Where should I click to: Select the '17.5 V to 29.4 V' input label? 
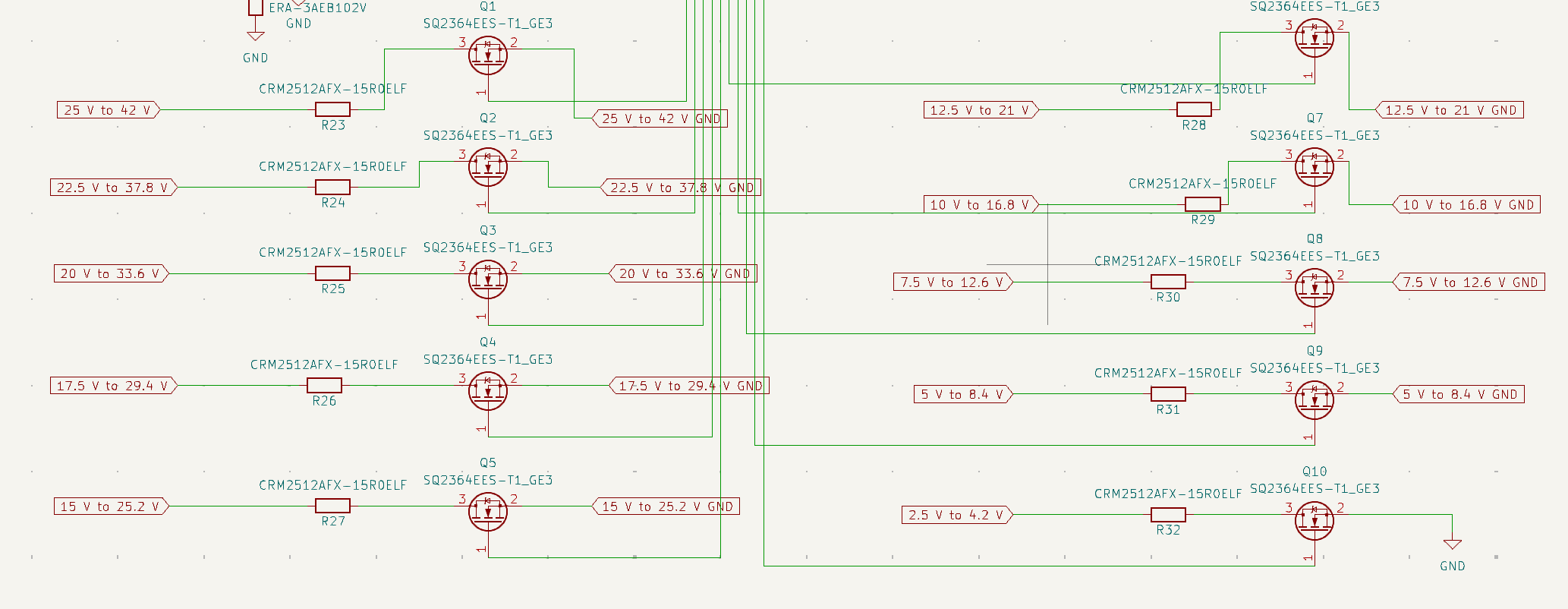coord(113,386)
